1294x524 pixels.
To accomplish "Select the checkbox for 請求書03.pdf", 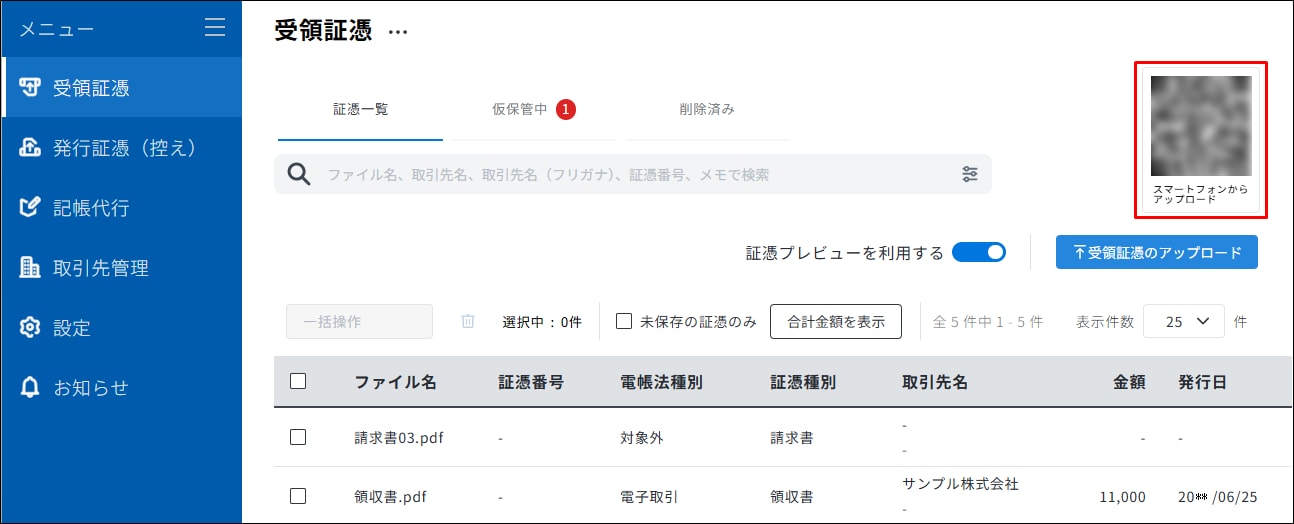I will pos(298,437).
